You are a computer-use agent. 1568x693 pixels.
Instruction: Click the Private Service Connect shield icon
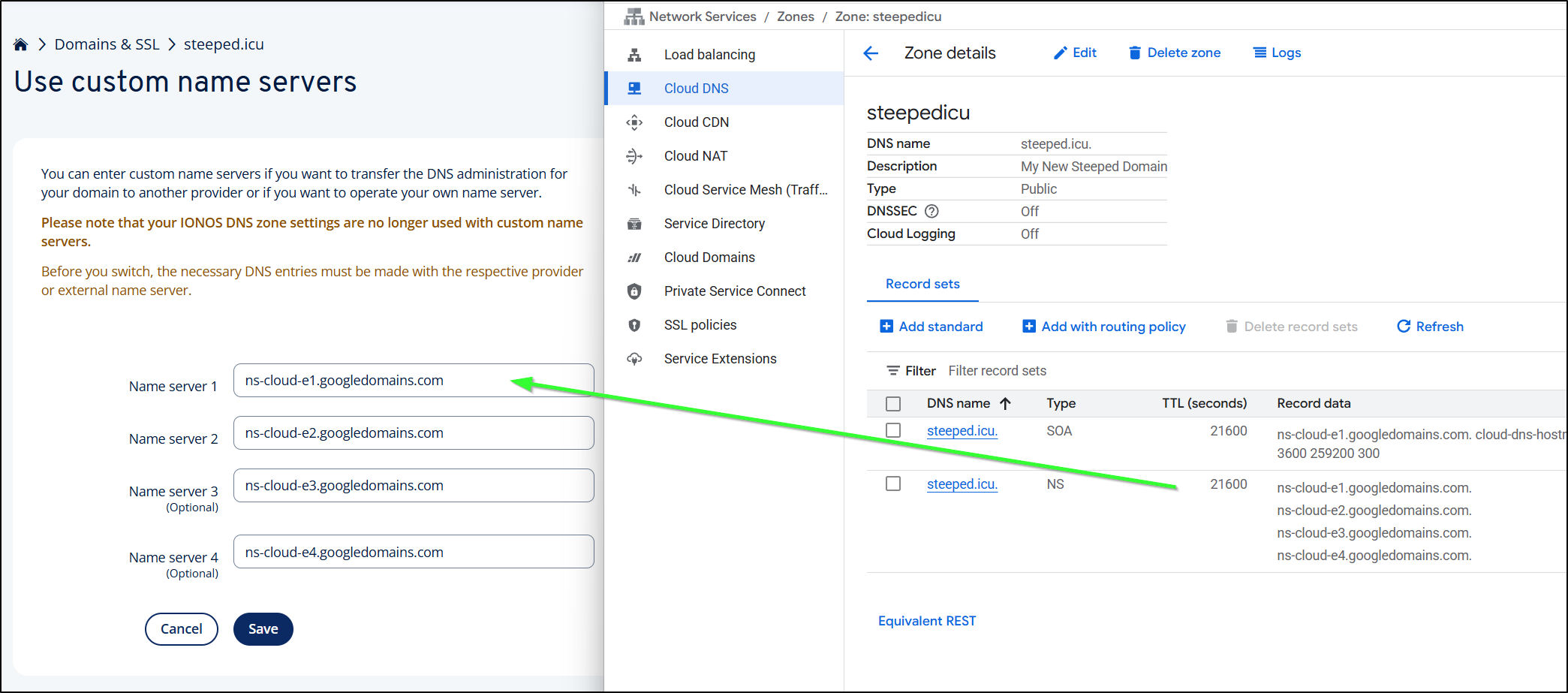click(x=634, y=291)
